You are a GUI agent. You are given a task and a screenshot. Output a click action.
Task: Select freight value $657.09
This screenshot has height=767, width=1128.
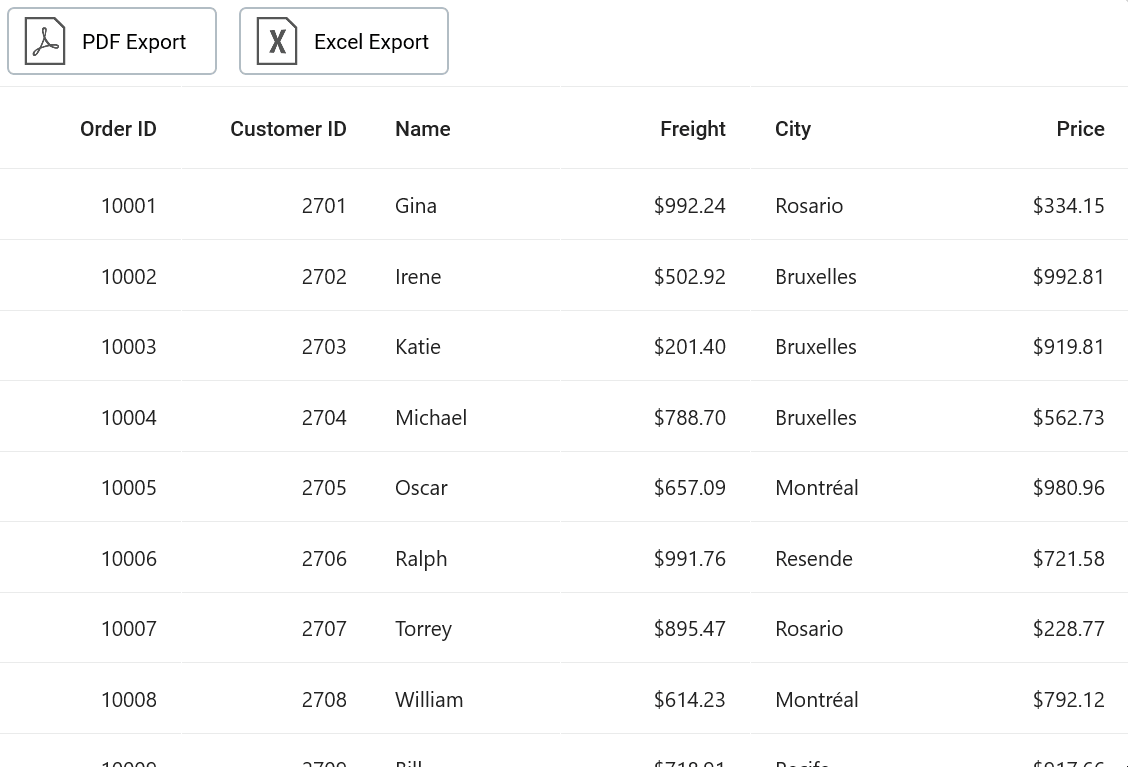[x=690, y=488]
